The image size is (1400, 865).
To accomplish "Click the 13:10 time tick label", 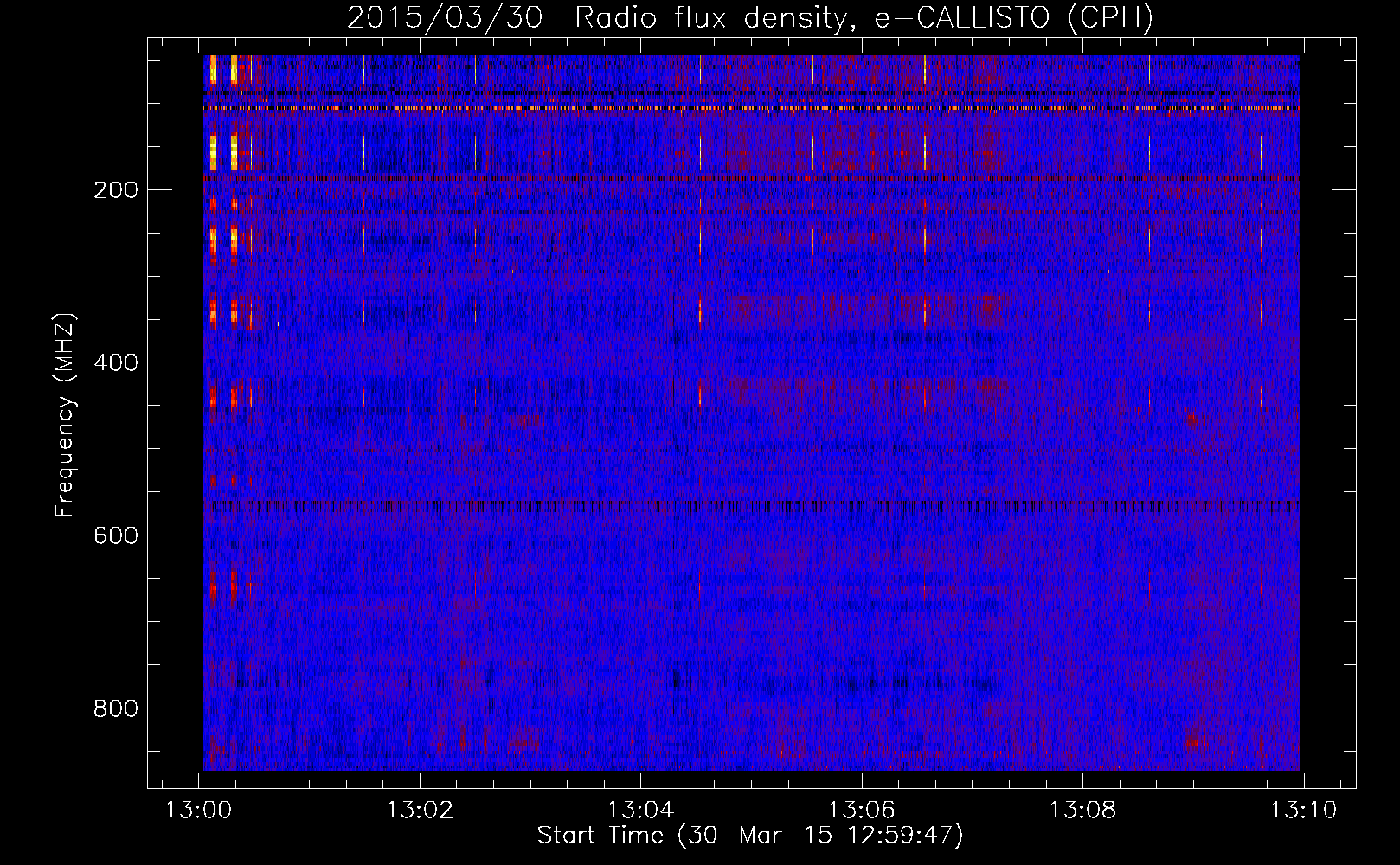I will point(1303,811).
